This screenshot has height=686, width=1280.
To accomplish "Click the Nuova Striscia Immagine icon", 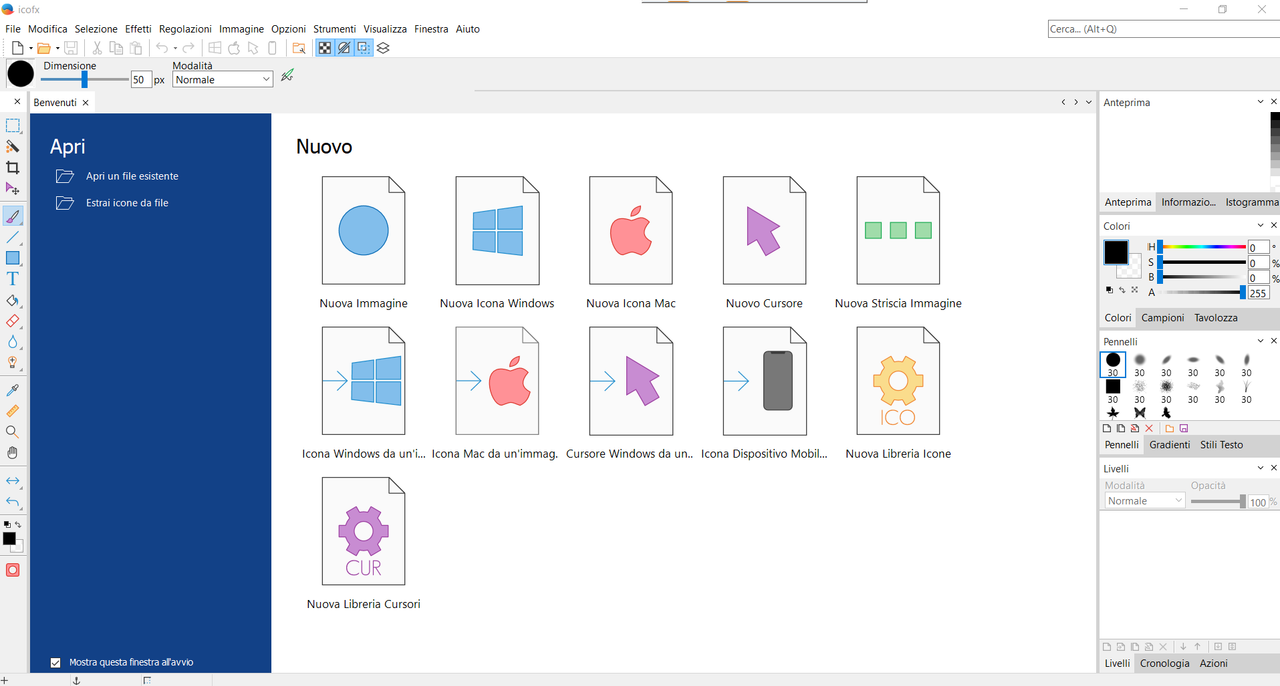I will tap(898, 231).
